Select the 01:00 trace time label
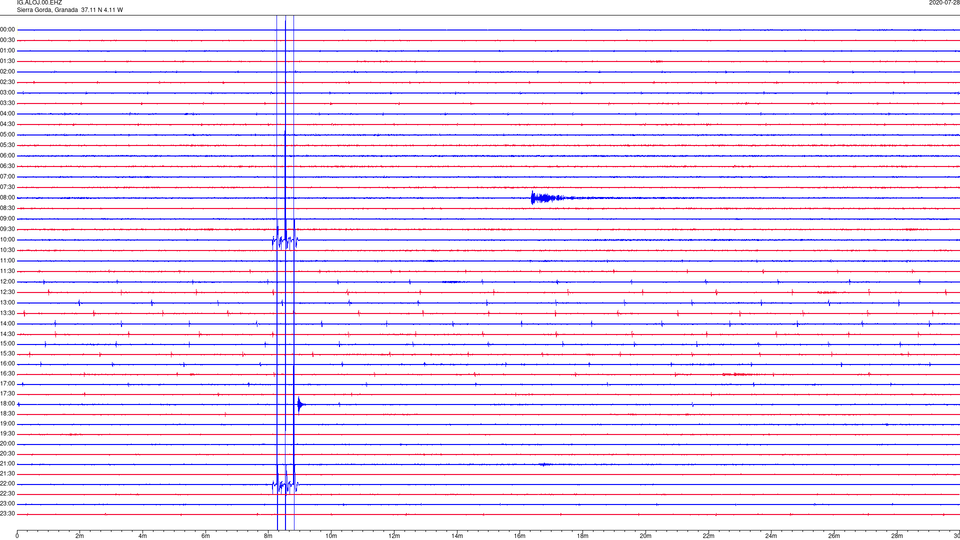The width and height of the screenshot is (960, 540). coord(8,50)
